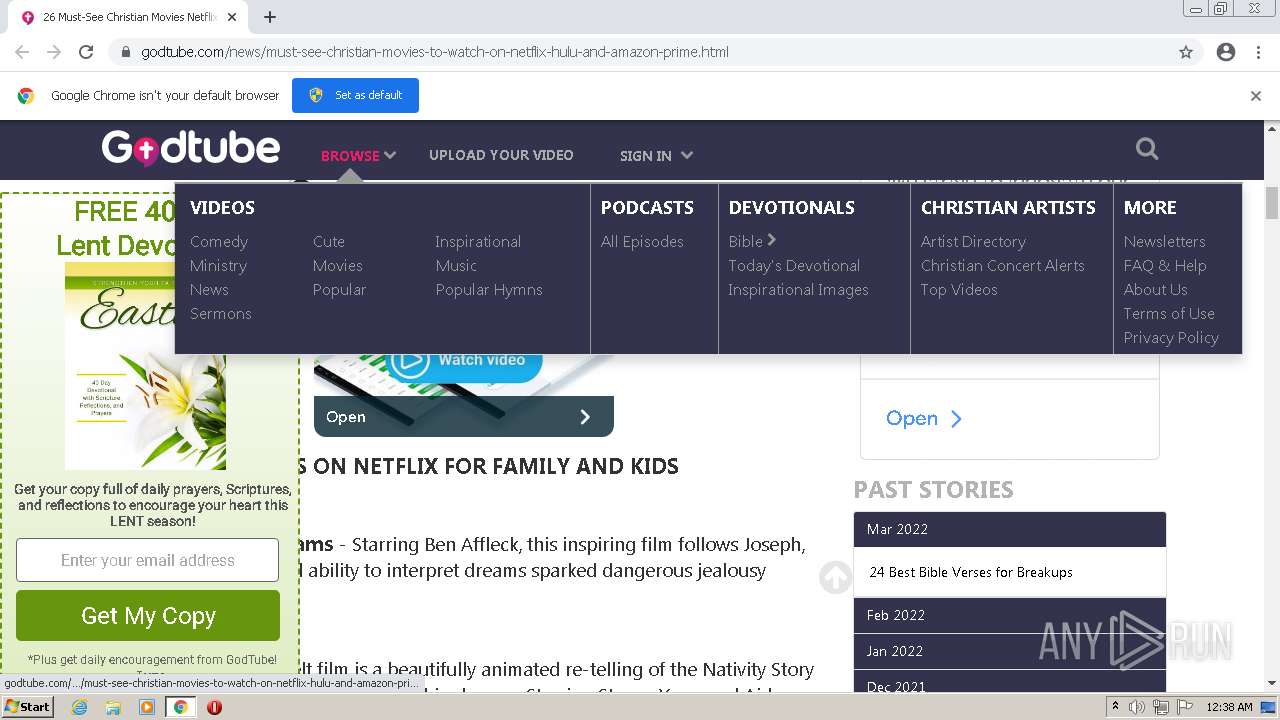Click the email address input field

click(x=147, y=560)
